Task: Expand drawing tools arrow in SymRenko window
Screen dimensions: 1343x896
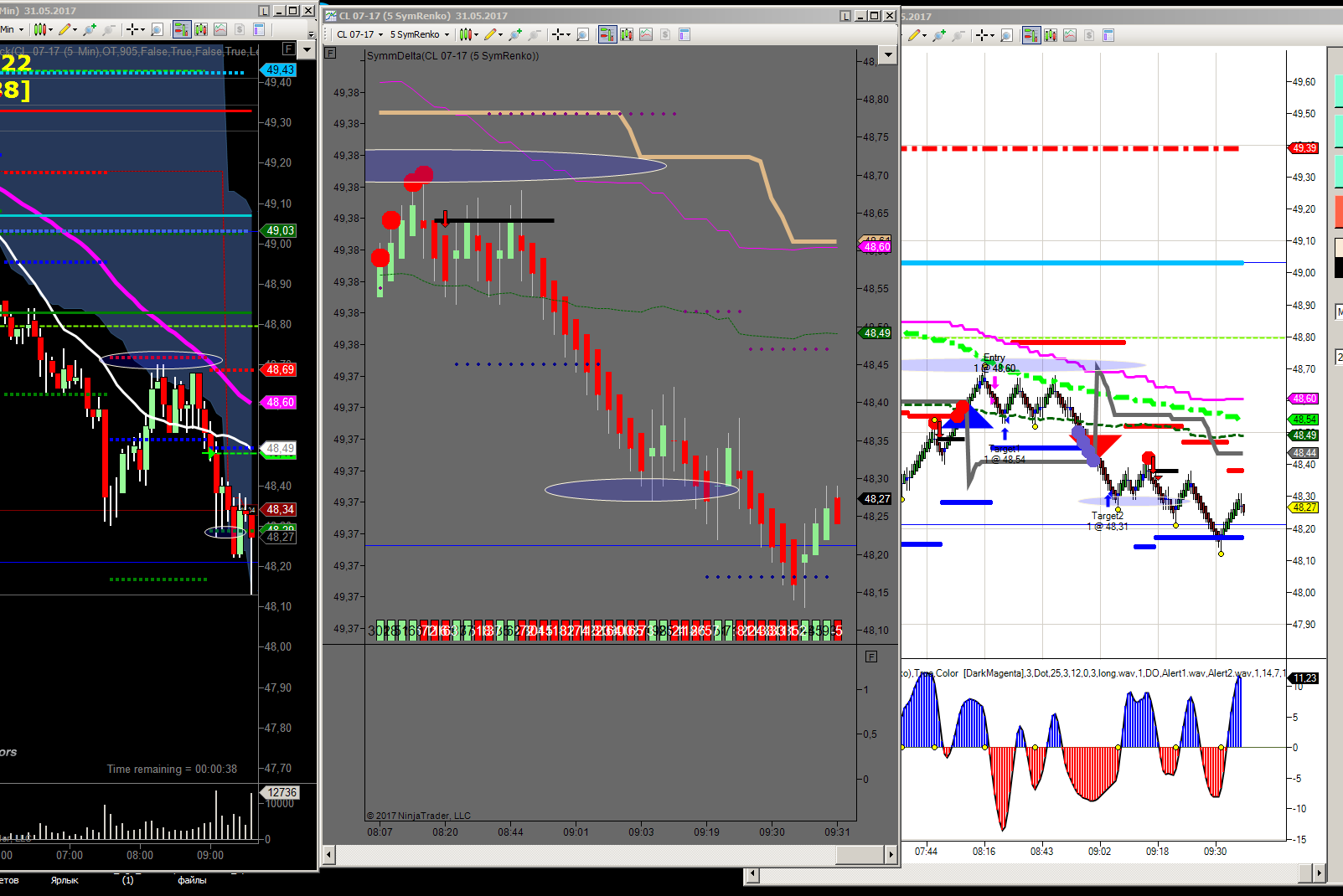Action: (x=500, y=34)
